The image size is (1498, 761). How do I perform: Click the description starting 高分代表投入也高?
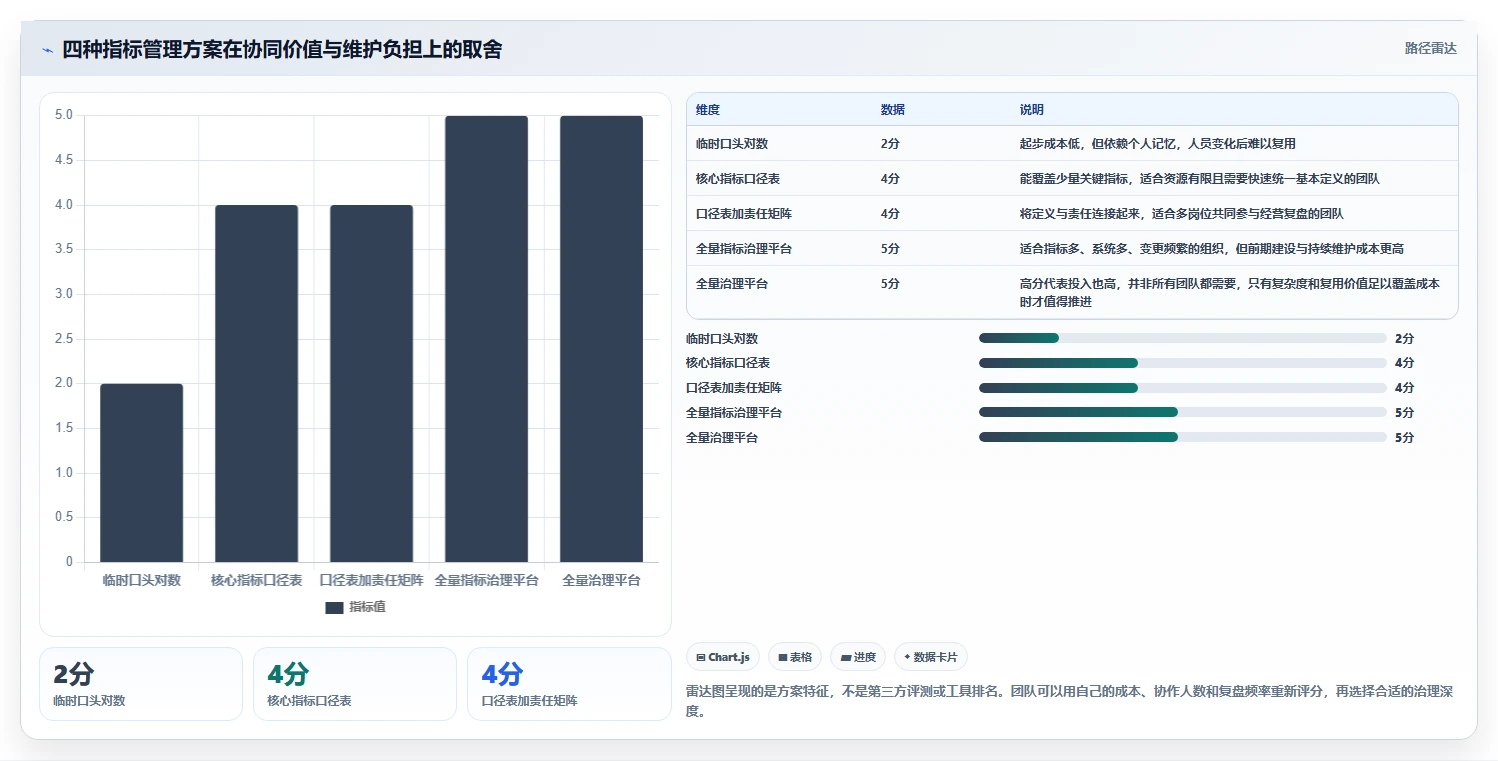(1230, 292)
